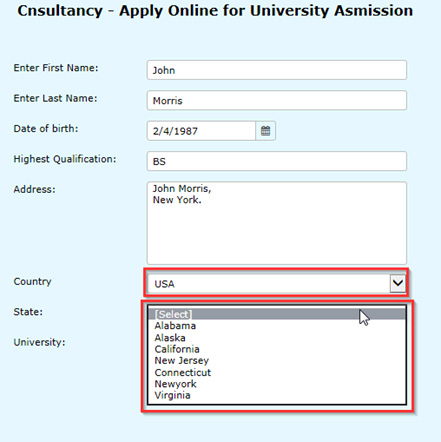
Task: Click inside the Address text area
Action: pyautogui.click(x=277, y=223)
